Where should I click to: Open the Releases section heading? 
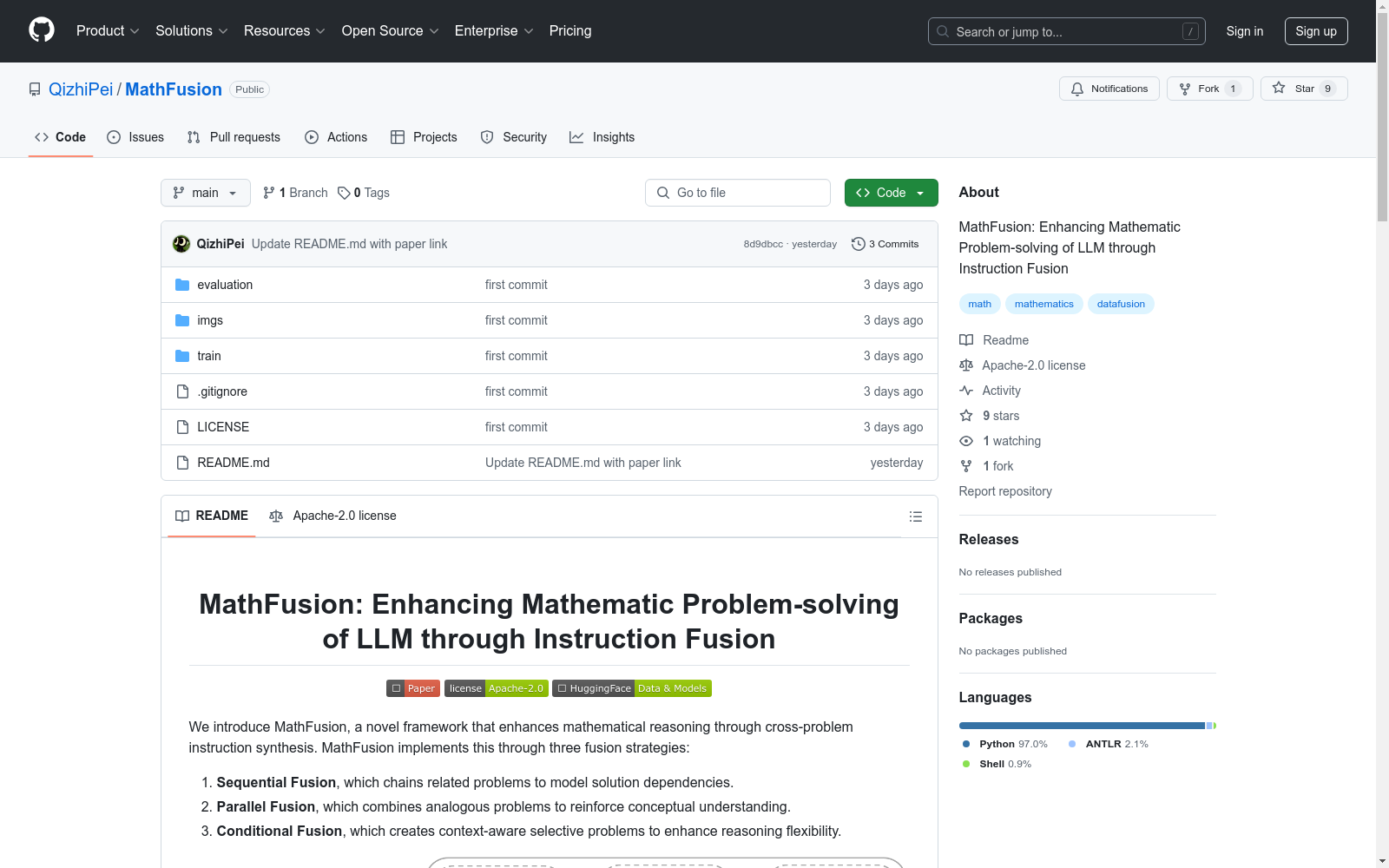(989, 539)
